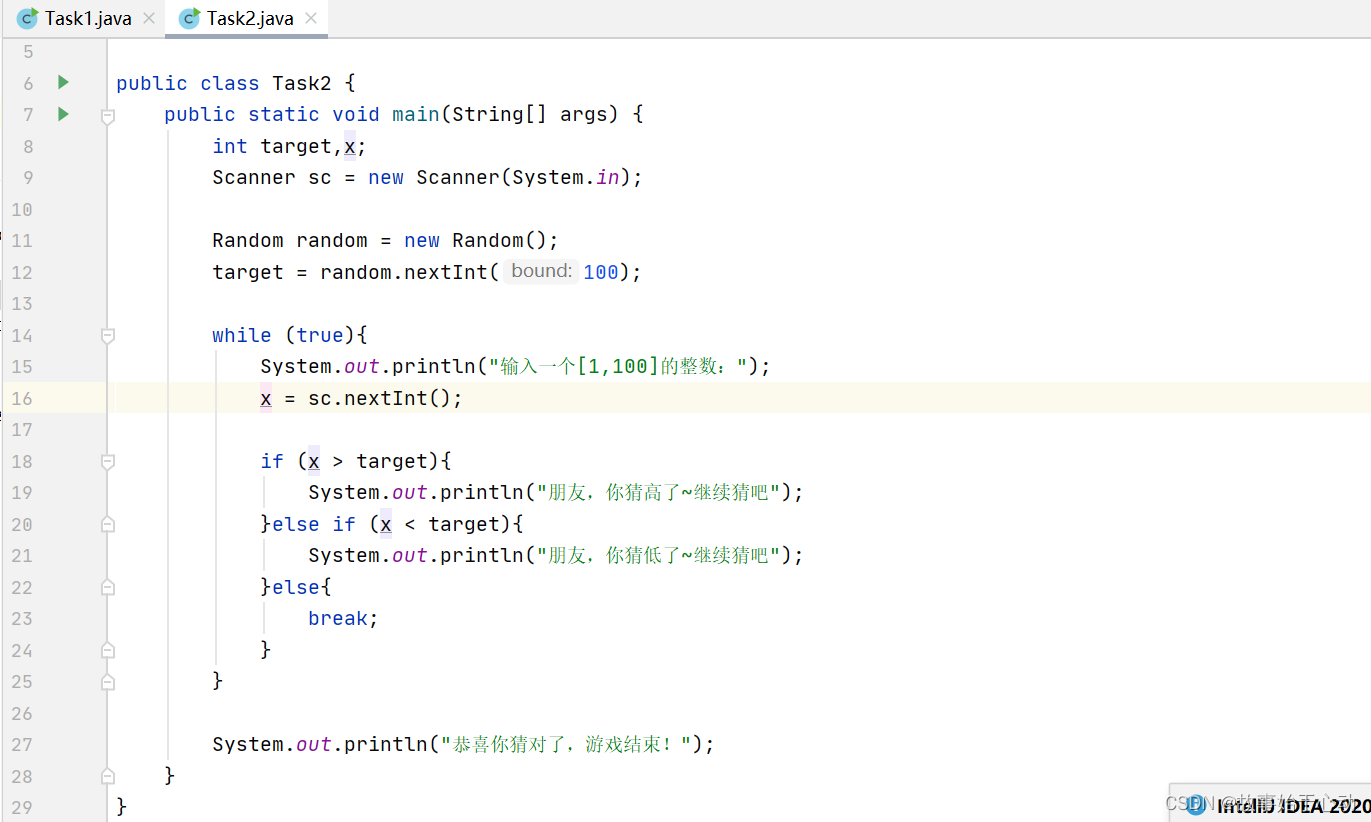Run the main method from its gutter arrow
The image size is (1371, 822).
pos(63,114)
